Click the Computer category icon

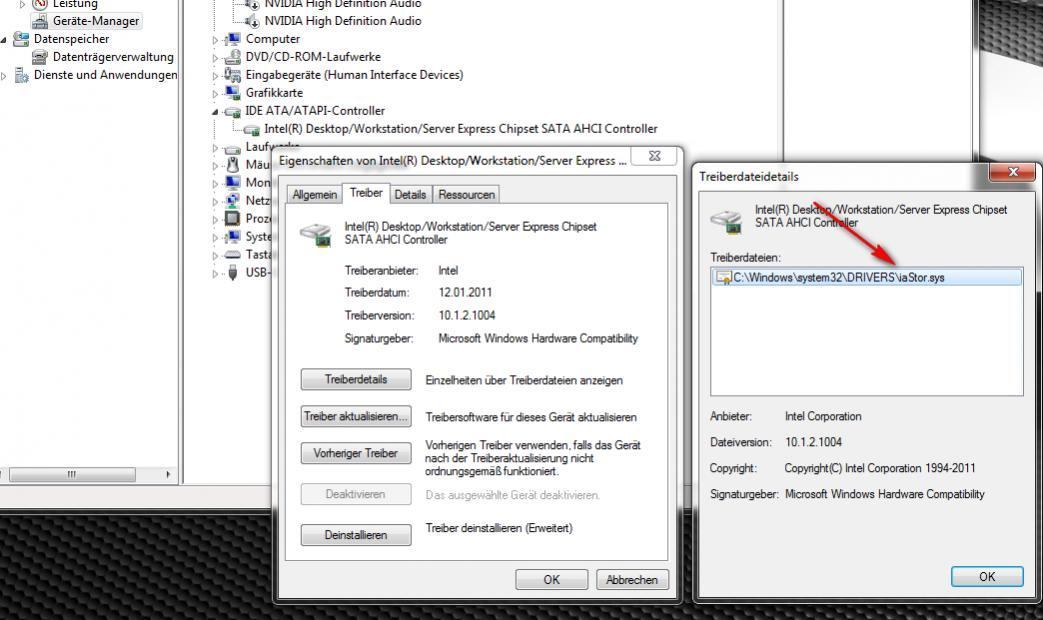click(x=232, y=39)
